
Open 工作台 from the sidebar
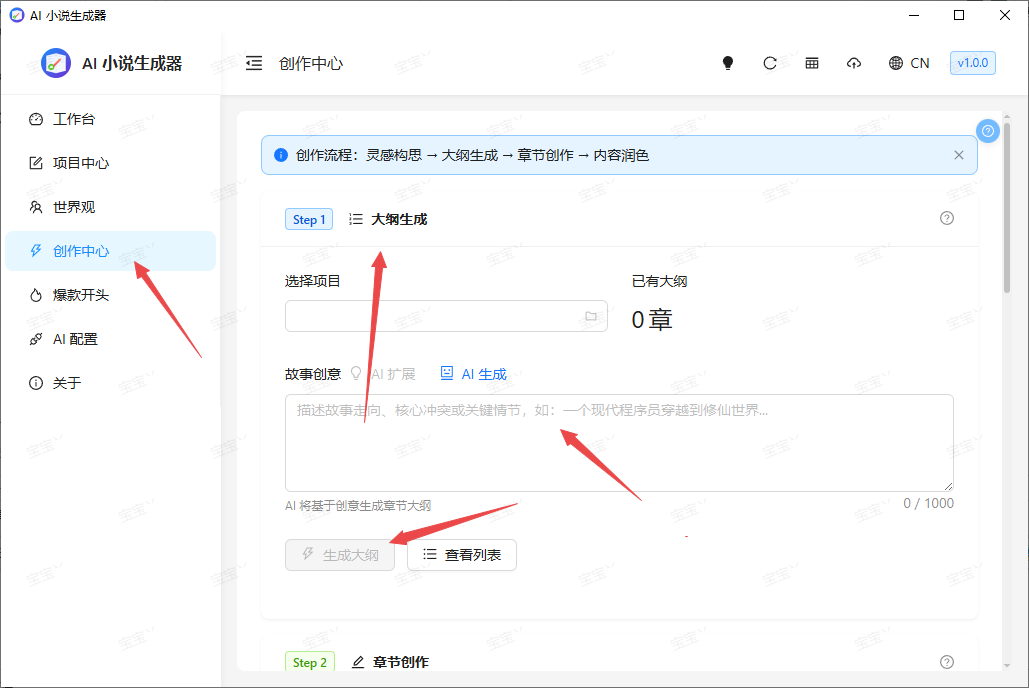74,119
